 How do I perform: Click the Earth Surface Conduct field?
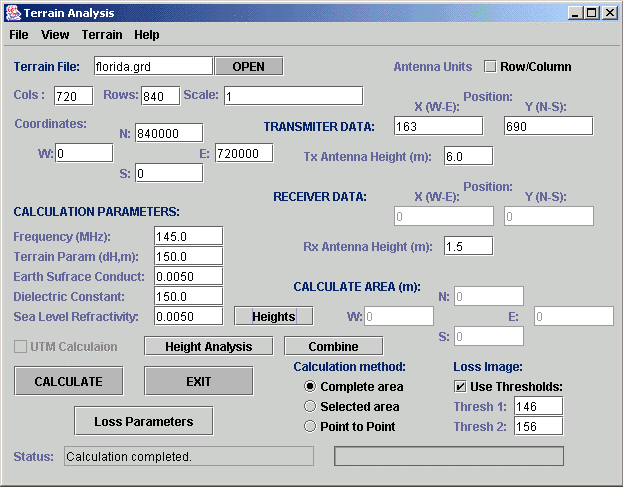pos(188,276)
